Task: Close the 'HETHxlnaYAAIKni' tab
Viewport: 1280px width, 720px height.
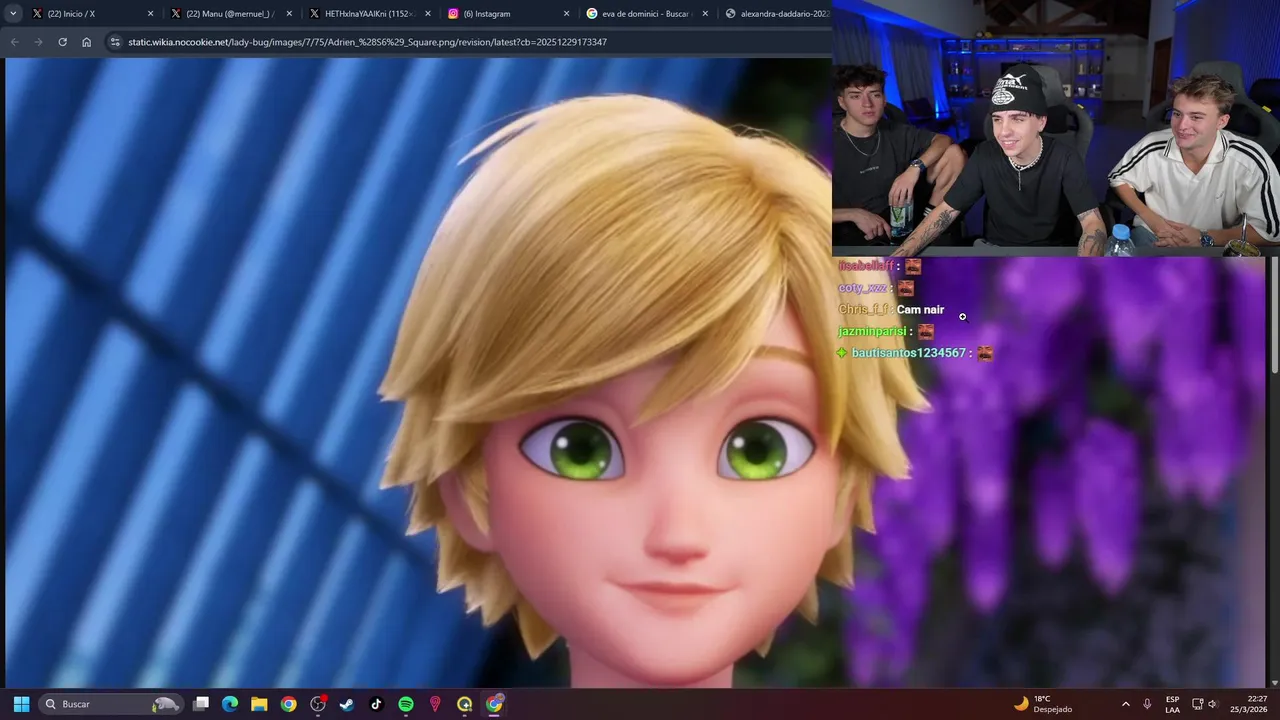Action: [x=428, y=14]
